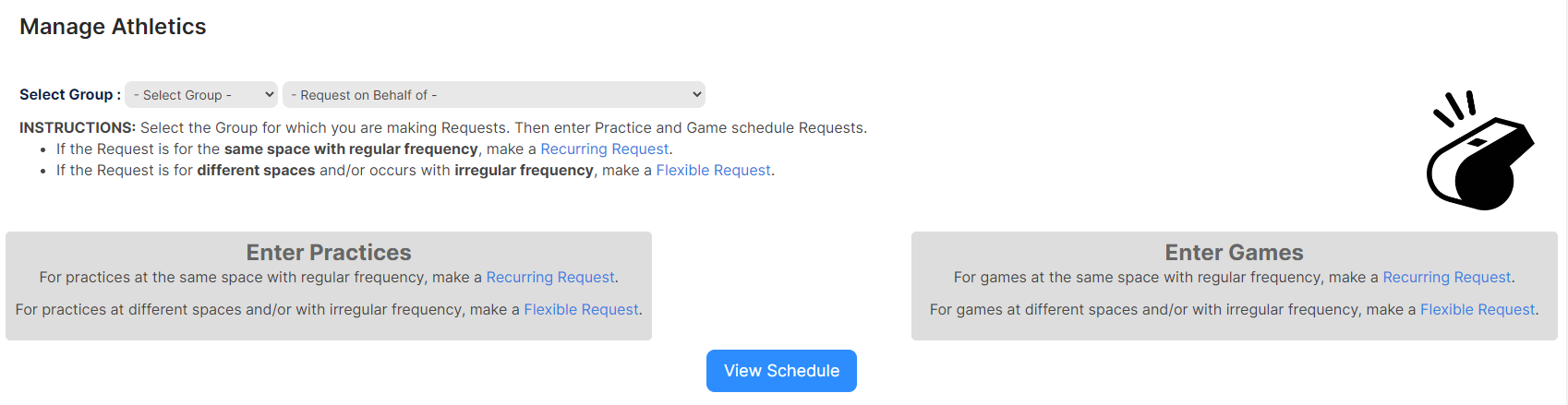
Task: Click the whistle icon
Action: click(1480, 150)
